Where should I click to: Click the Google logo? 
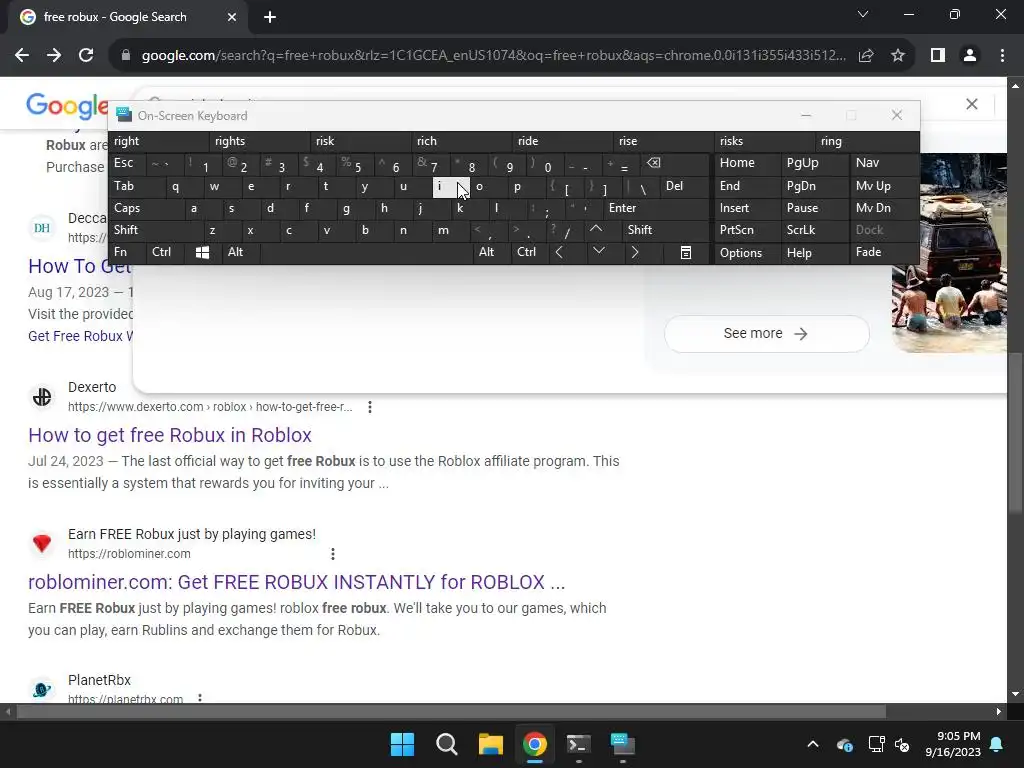(x=67, y=105)
